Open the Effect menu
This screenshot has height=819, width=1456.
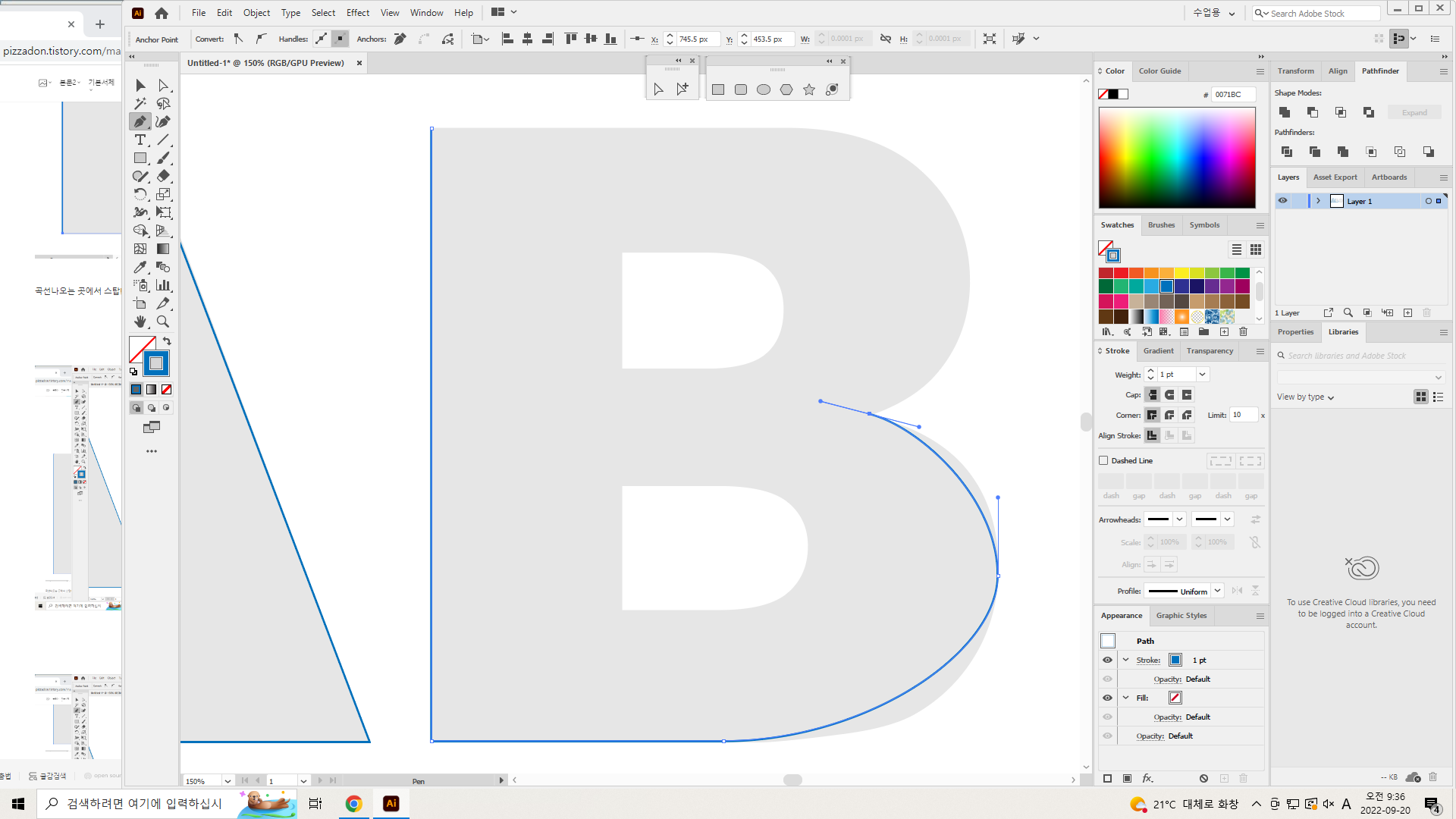point(357,13)
